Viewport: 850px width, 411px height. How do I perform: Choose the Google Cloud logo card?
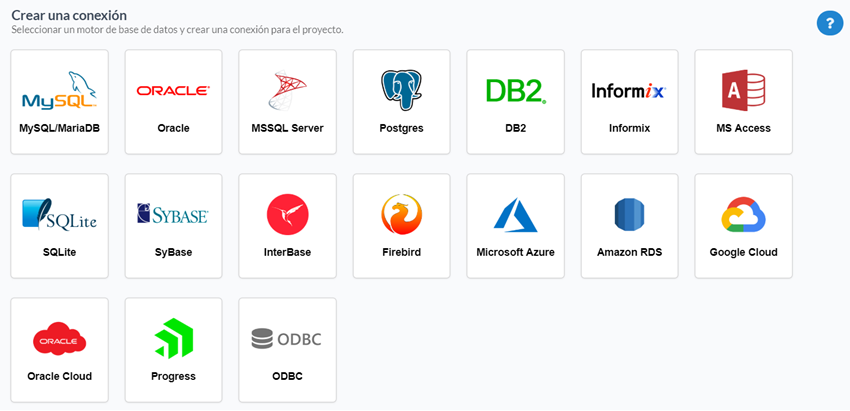pos(743,226)
